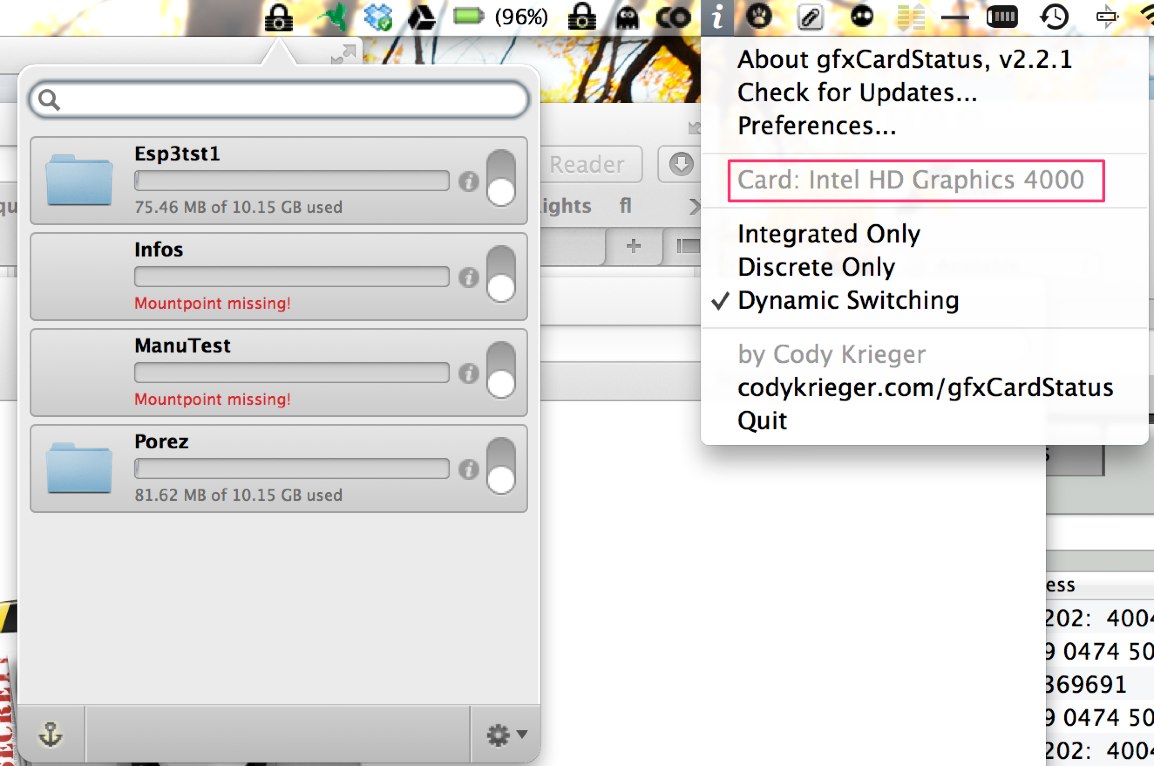
Task: Open the paw print menu bar icon
Action: click(759, 15)
